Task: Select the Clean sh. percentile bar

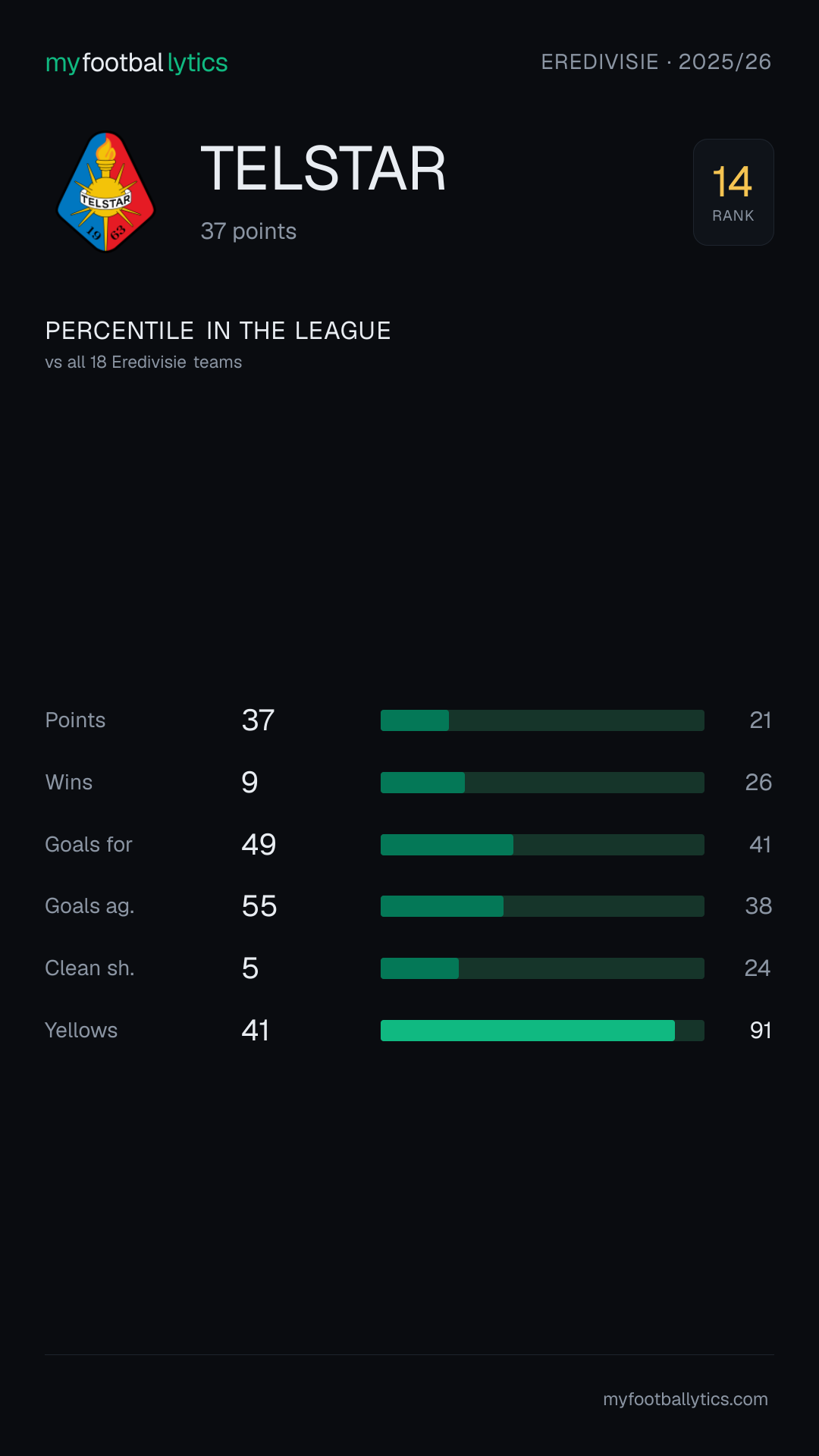Action: [542, 968]
